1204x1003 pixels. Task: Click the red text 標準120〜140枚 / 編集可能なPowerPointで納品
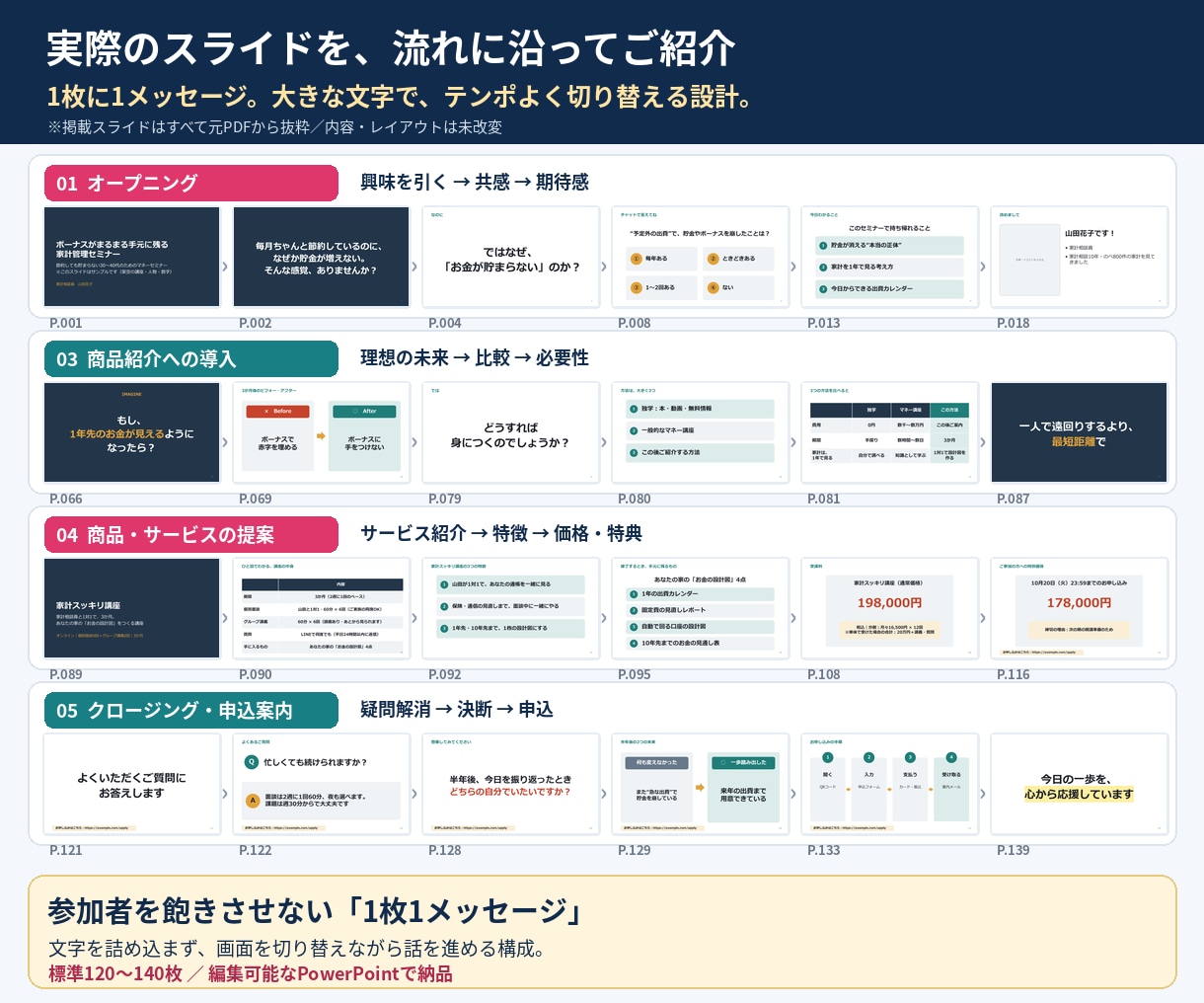click(x=251, y=974)
